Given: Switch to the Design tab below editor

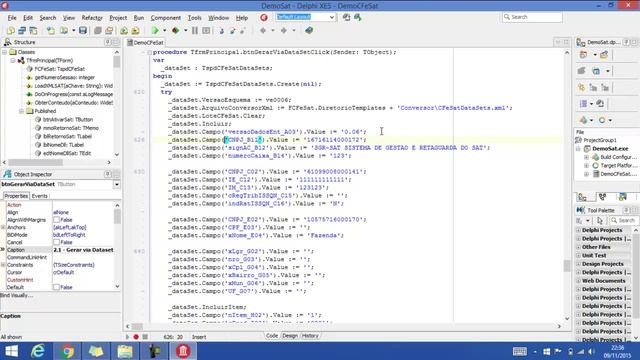Looking at the screenshot, I should (x=290, y=336).
